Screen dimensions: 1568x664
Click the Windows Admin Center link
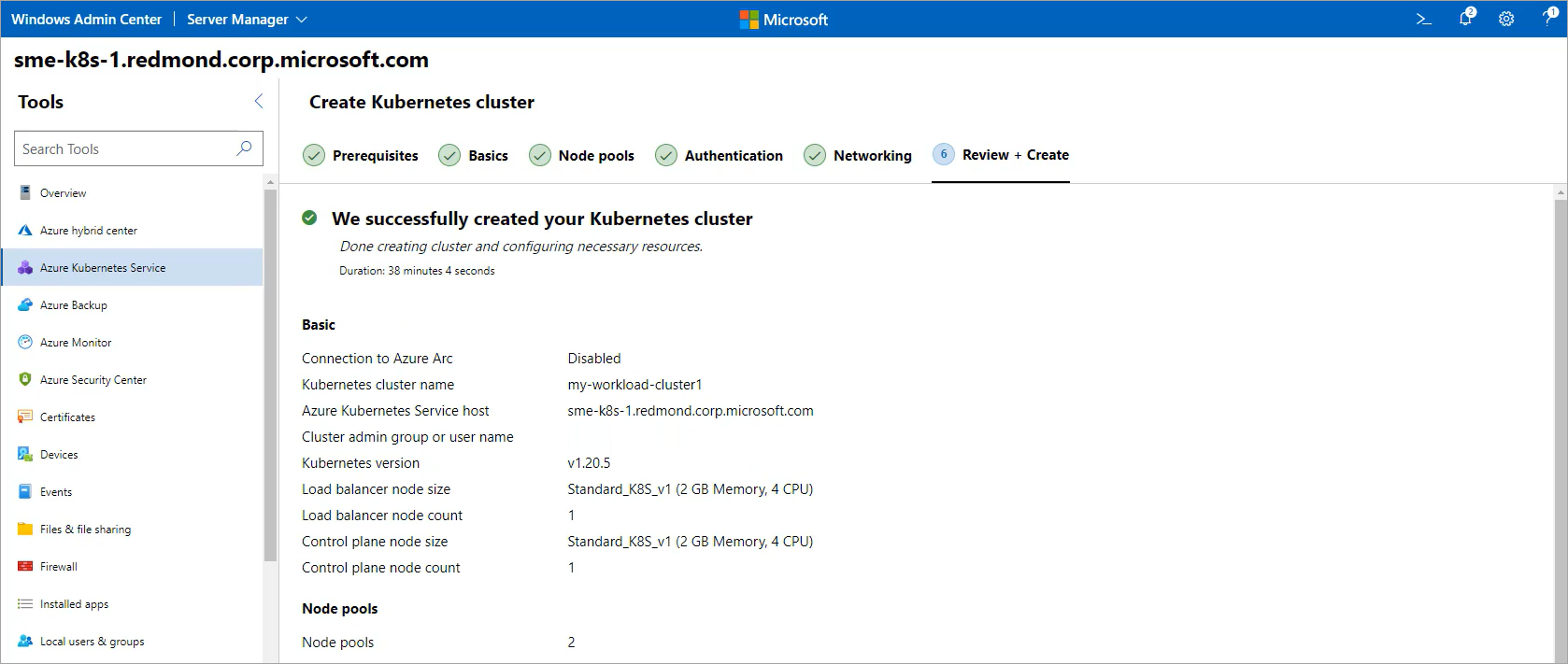(86, 19)
